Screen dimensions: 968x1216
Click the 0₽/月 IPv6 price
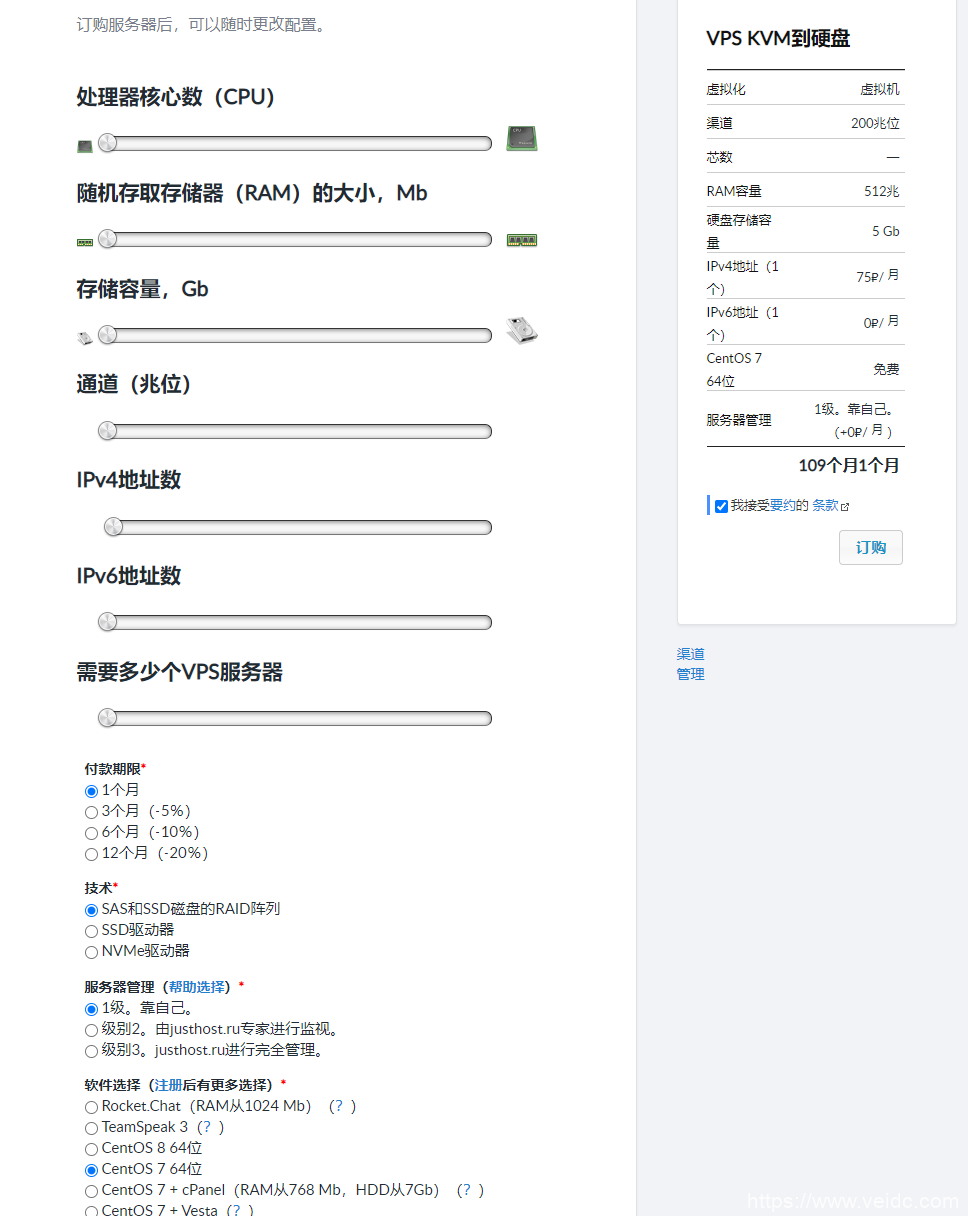(882, 322)
